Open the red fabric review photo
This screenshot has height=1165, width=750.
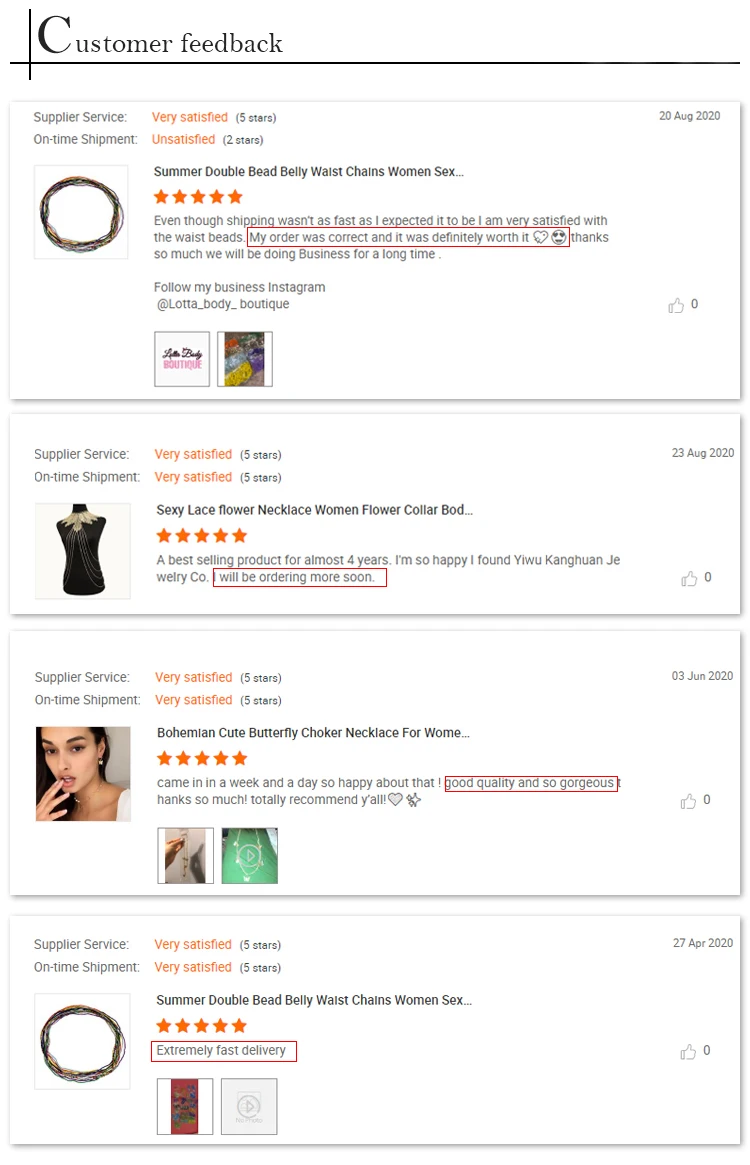[x=185, y=1106]
